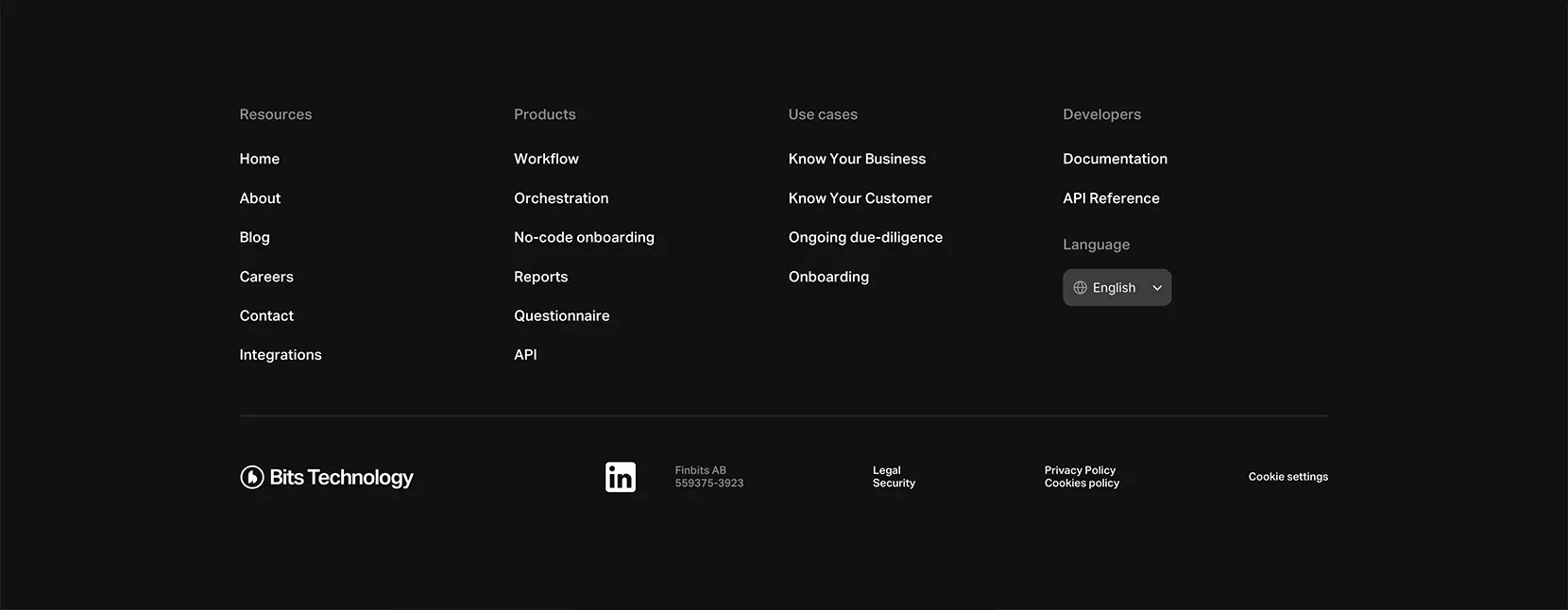
Task: Click the Bits Technology logo
Action: 327,477
